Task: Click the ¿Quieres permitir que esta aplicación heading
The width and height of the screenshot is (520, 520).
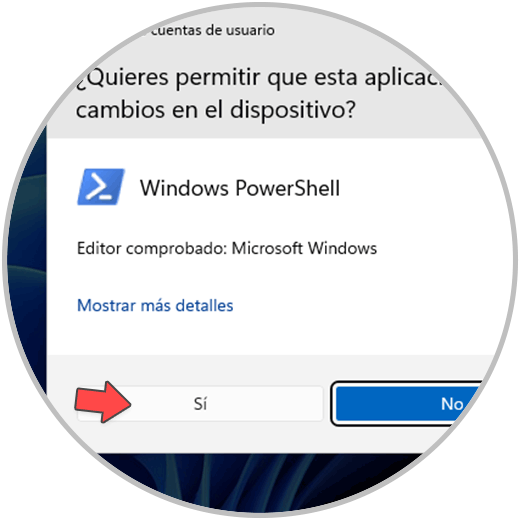Action: coord(258,78)
